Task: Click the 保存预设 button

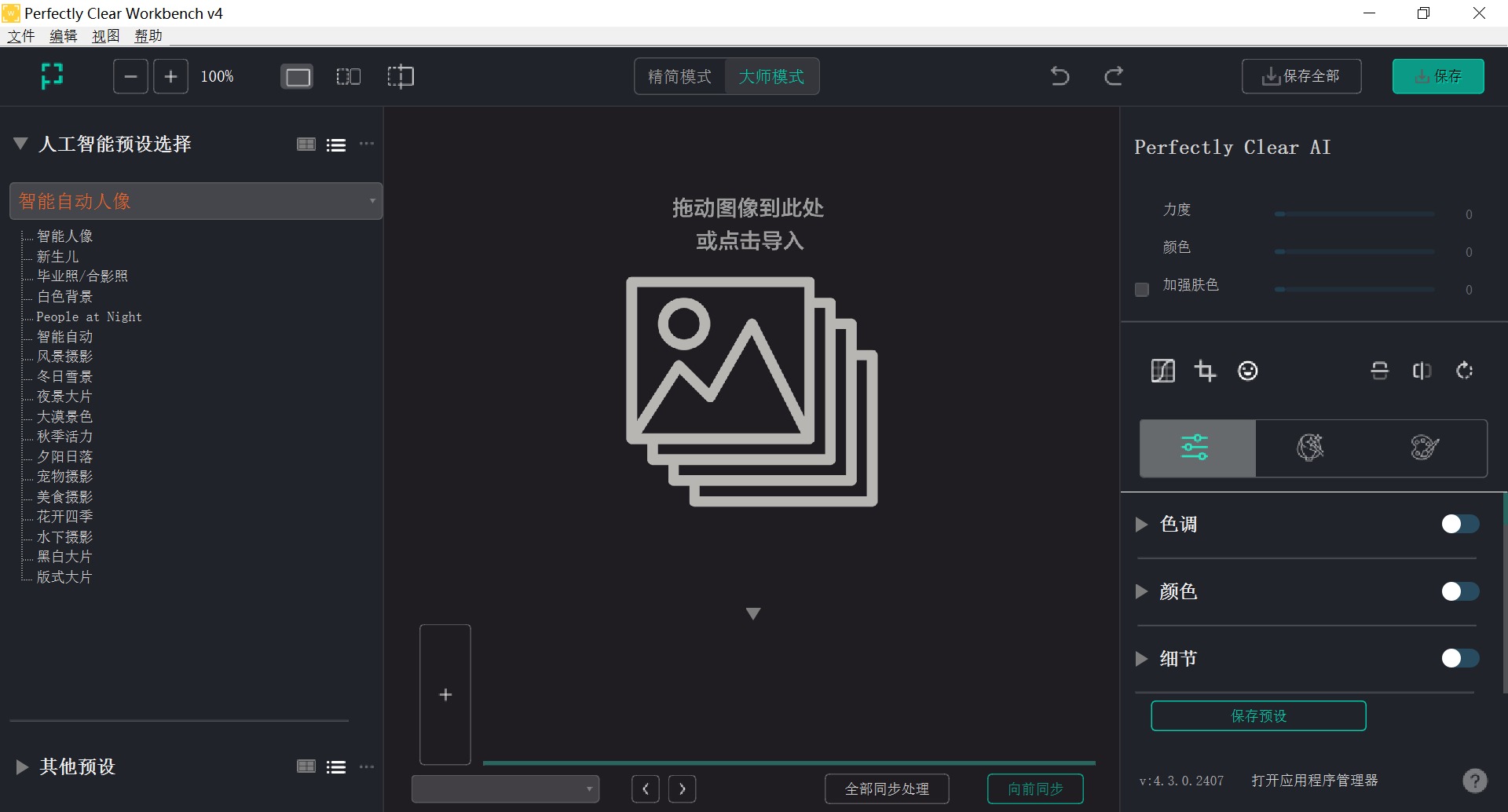Action: [x=1258, y=715]
